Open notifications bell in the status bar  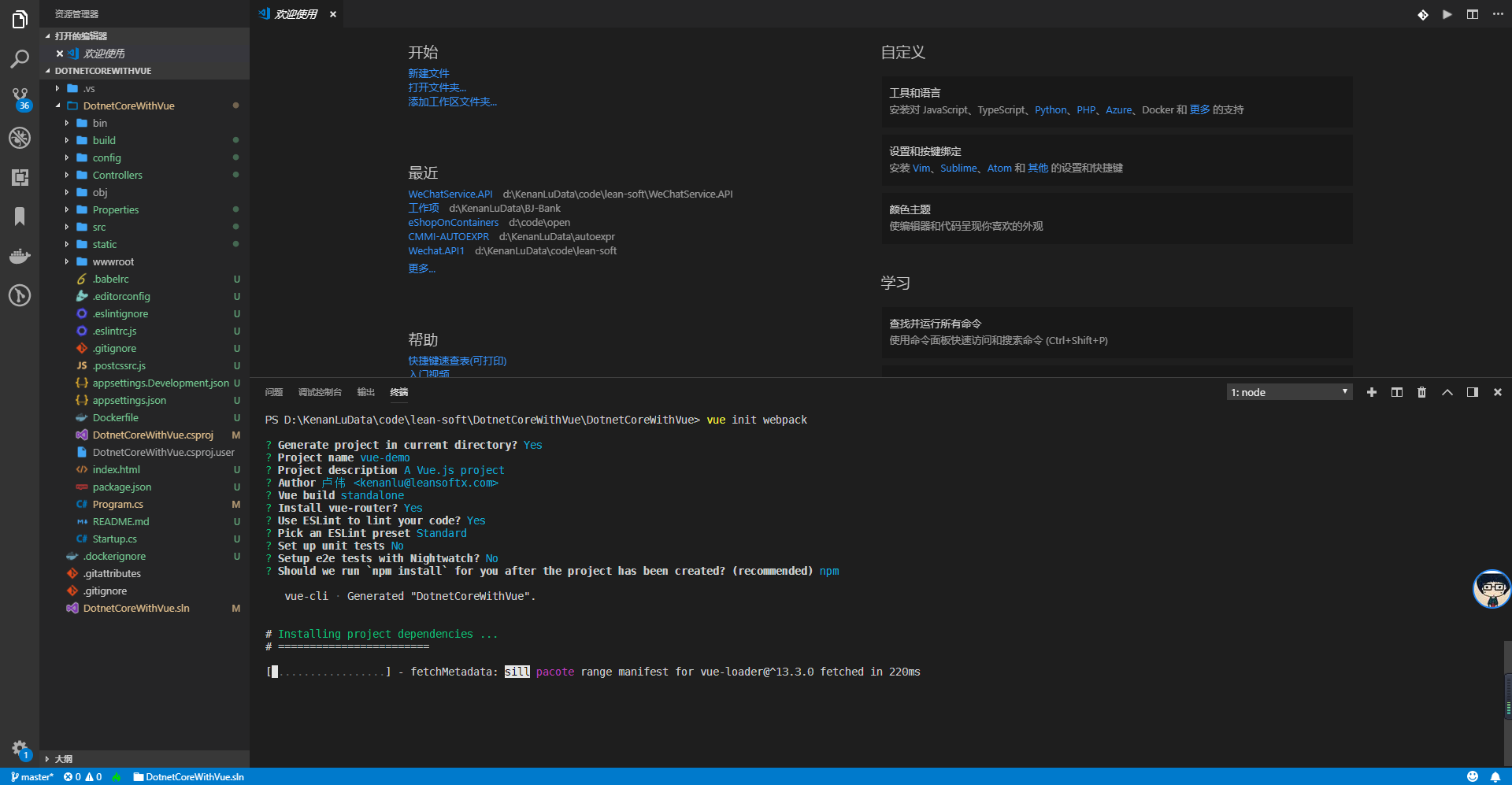click(1495, 777)
